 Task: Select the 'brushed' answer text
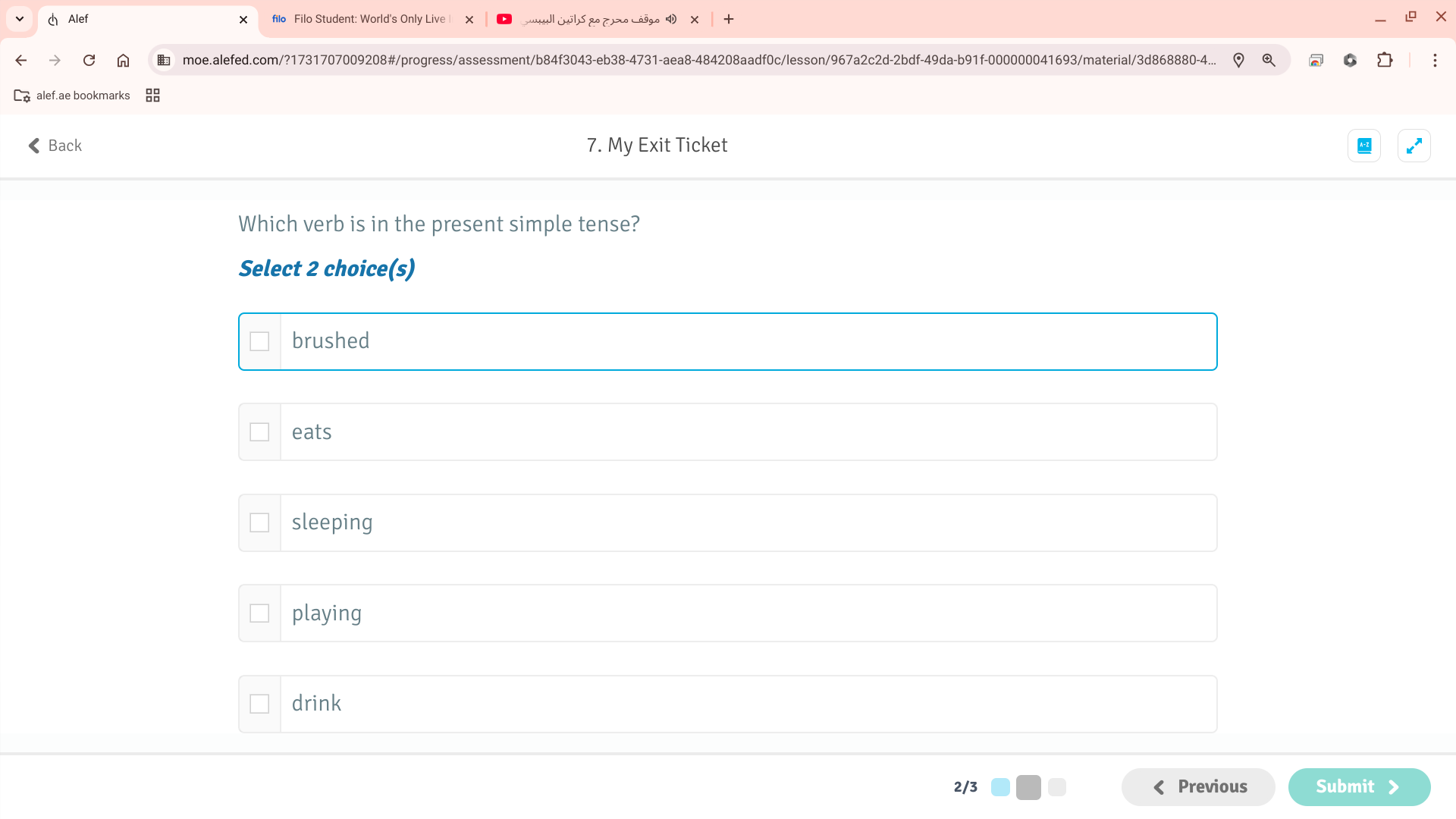point(331,341)
